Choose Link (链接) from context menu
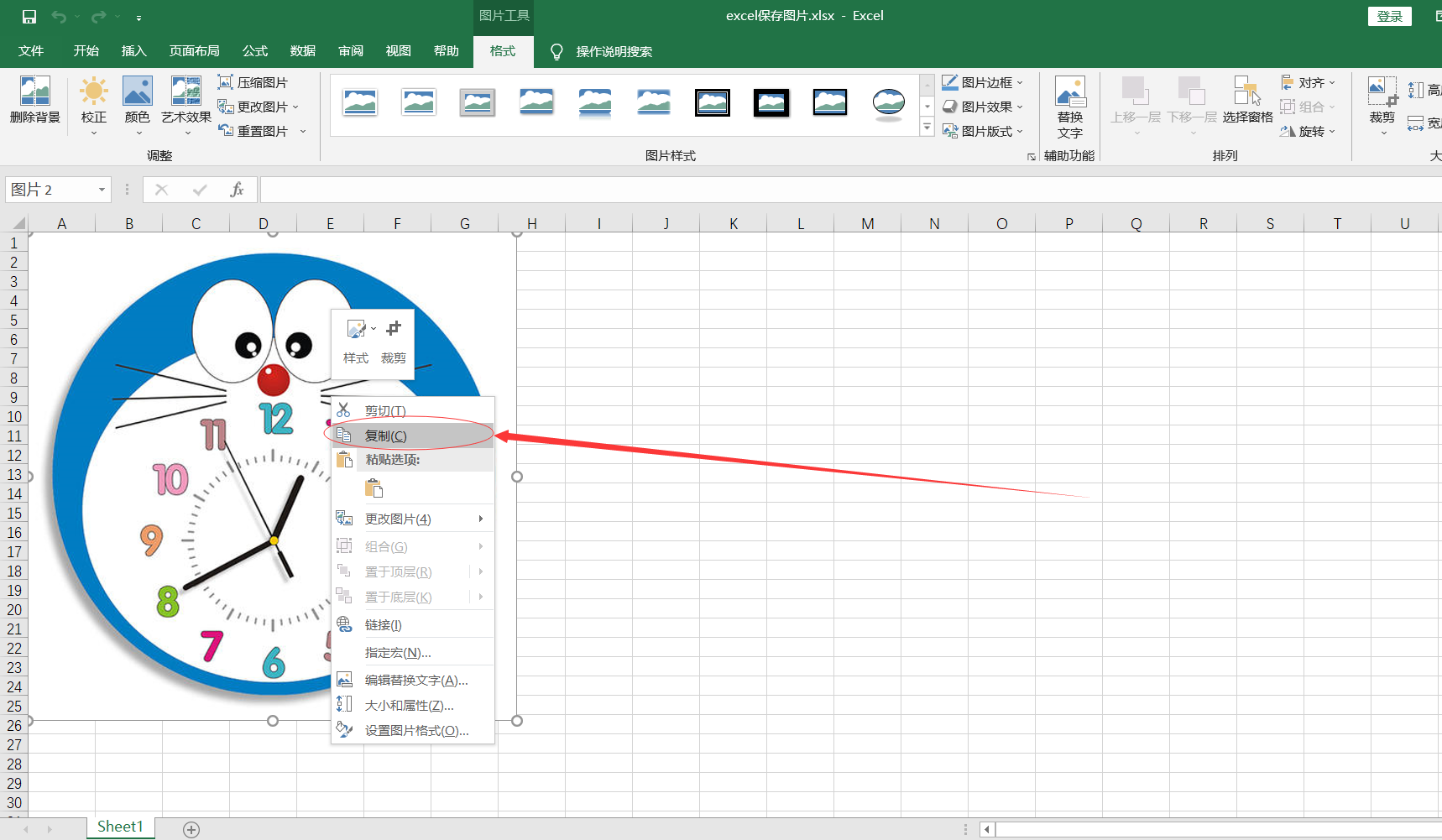The width and height of the screenshot is (1442, 840). click(x=413, y=624)
